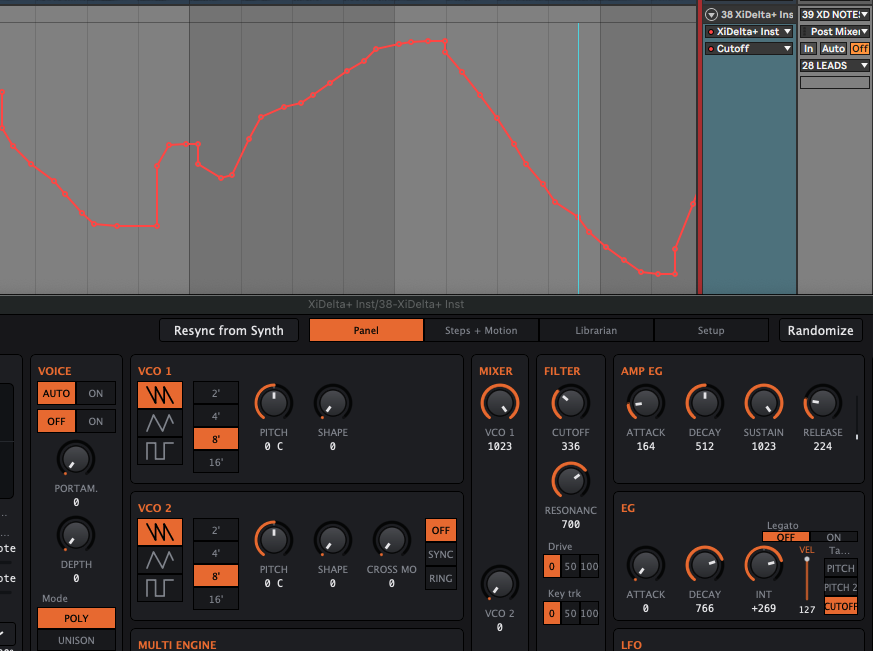Click the PORTAM. knob
This screenshot has height=651, width=873.
point(76,459)
